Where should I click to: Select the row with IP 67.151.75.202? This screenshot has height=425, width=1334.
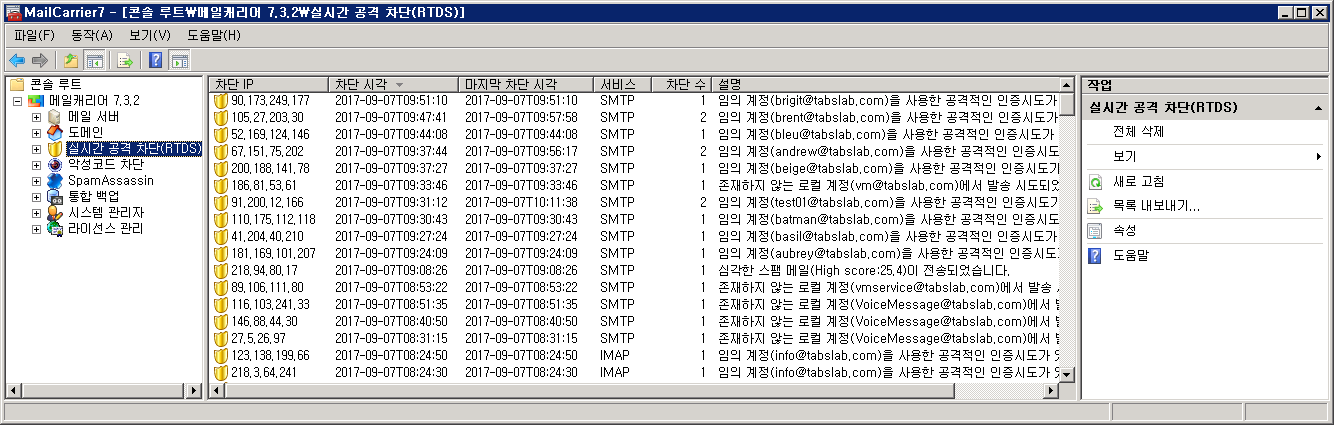click(634, 151)
